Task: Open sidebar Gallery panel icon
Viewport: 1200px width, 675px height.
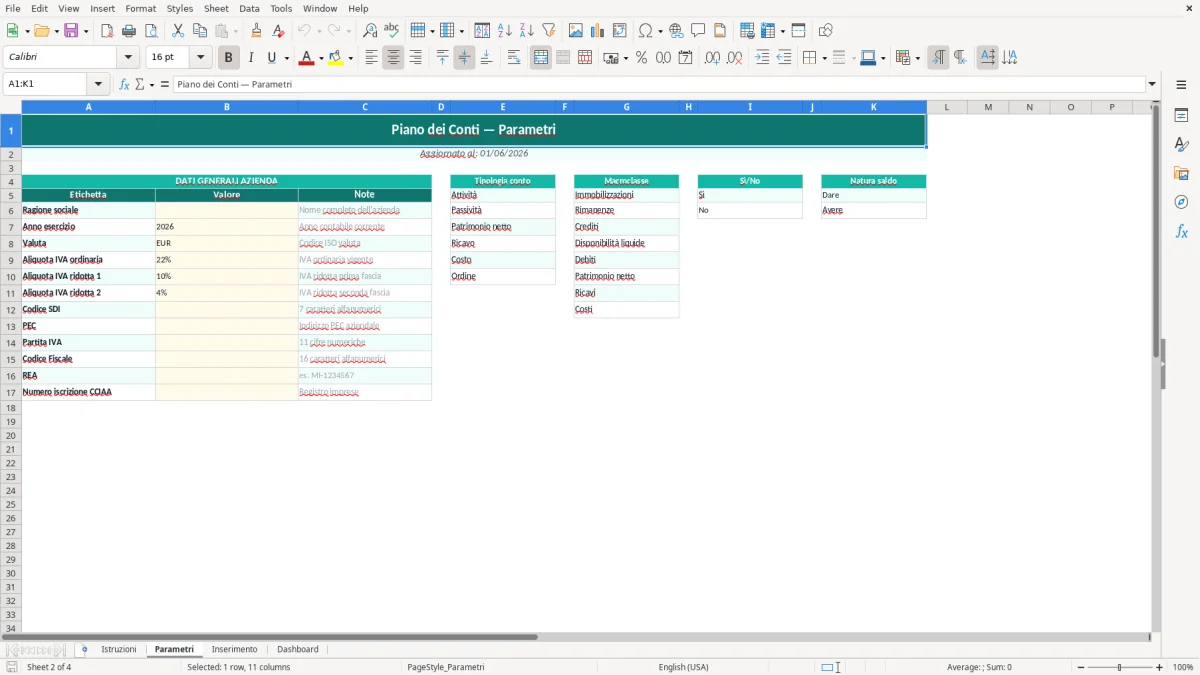Action: [x=1181, y=173]
